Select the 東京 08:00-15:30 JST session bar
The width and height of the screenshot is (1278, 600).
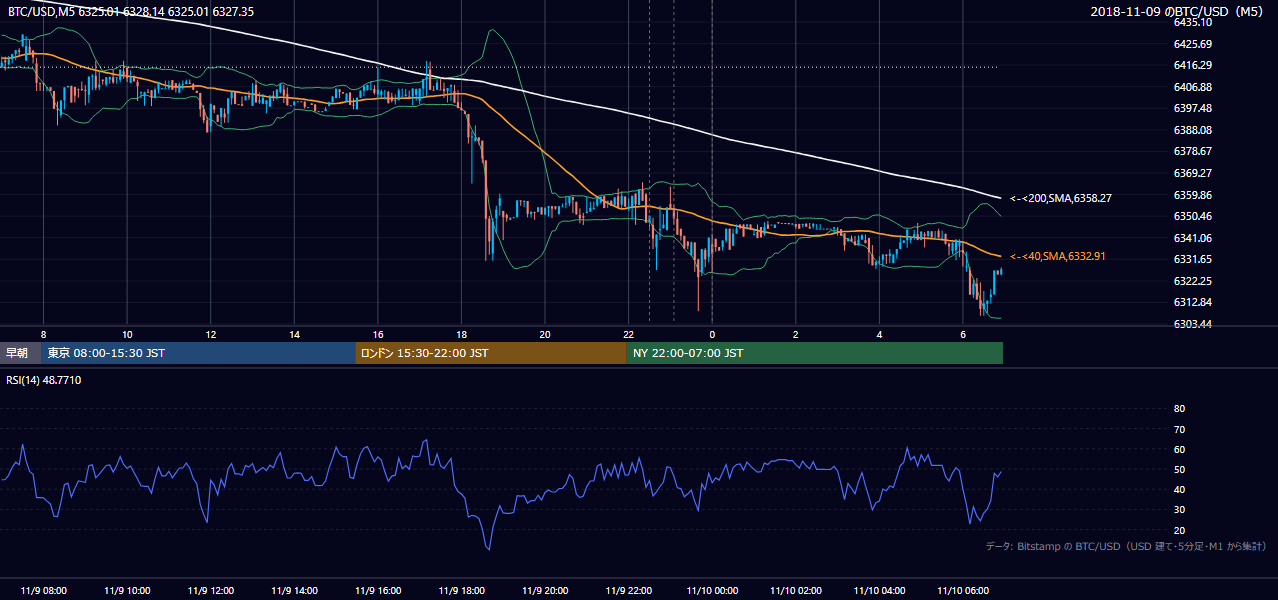coord(198,353)
